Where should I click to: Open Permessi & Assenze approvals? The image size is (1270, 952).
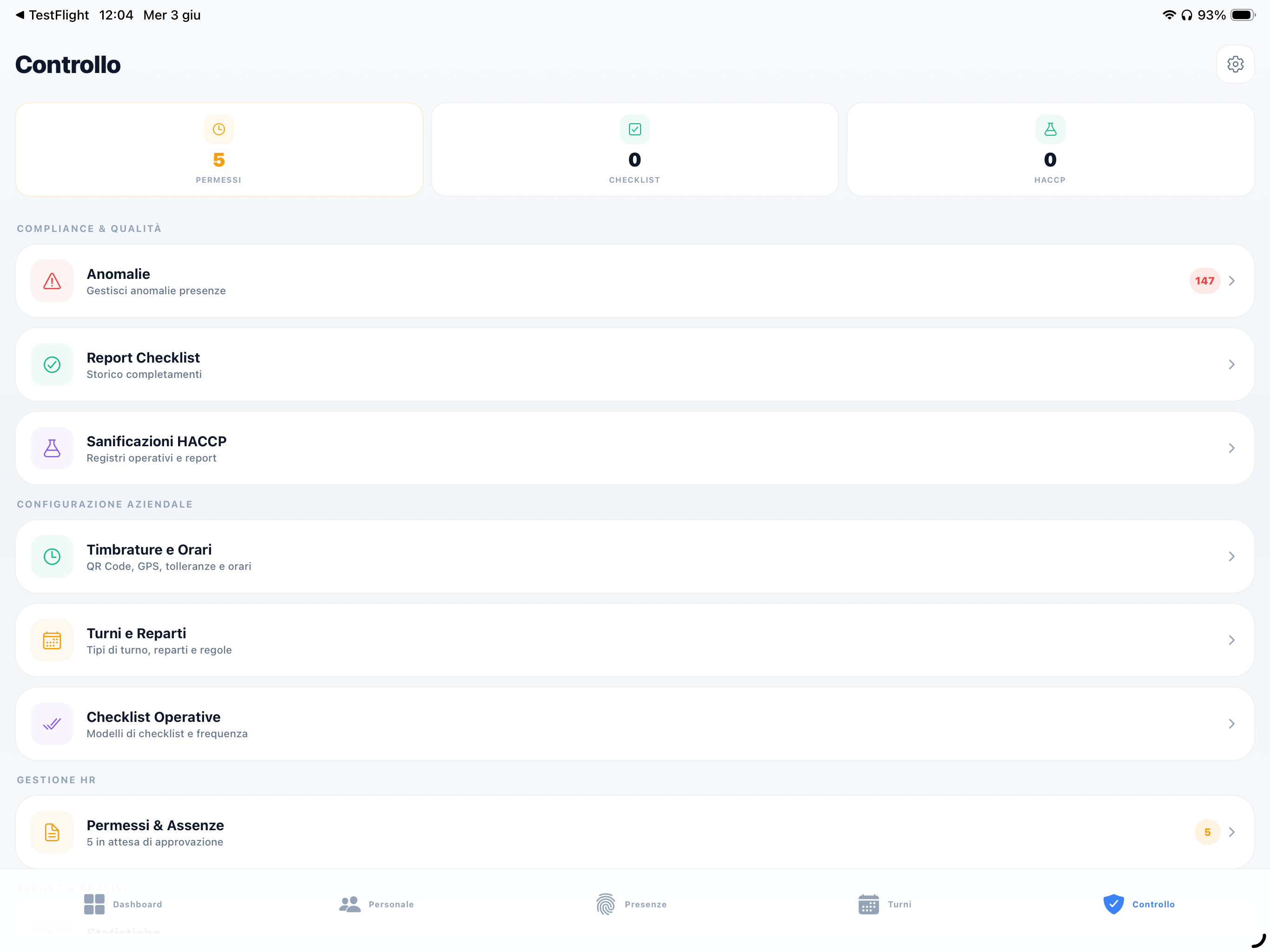pyautogui.click(x=635, y=832)
